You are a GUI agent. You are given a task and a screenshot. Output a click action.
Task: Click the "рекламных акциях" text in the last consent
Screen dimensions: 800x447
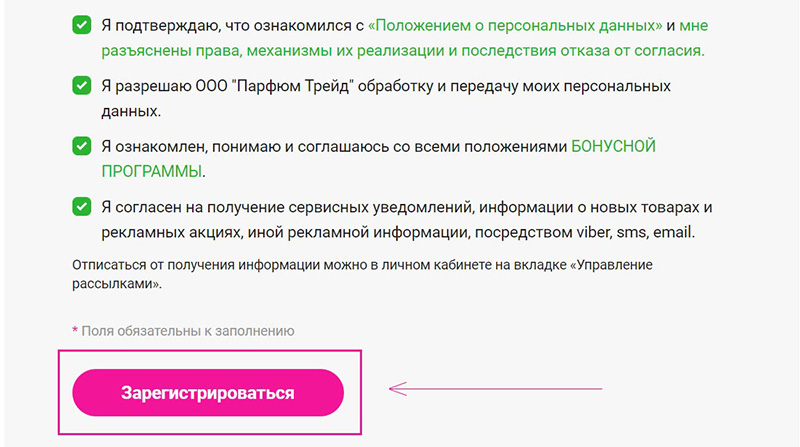(x=165, y=232)
